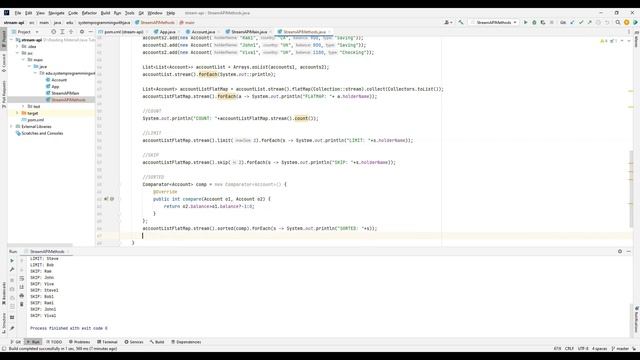Open the Git menu
640x360 pixels.
coord(141,13)
